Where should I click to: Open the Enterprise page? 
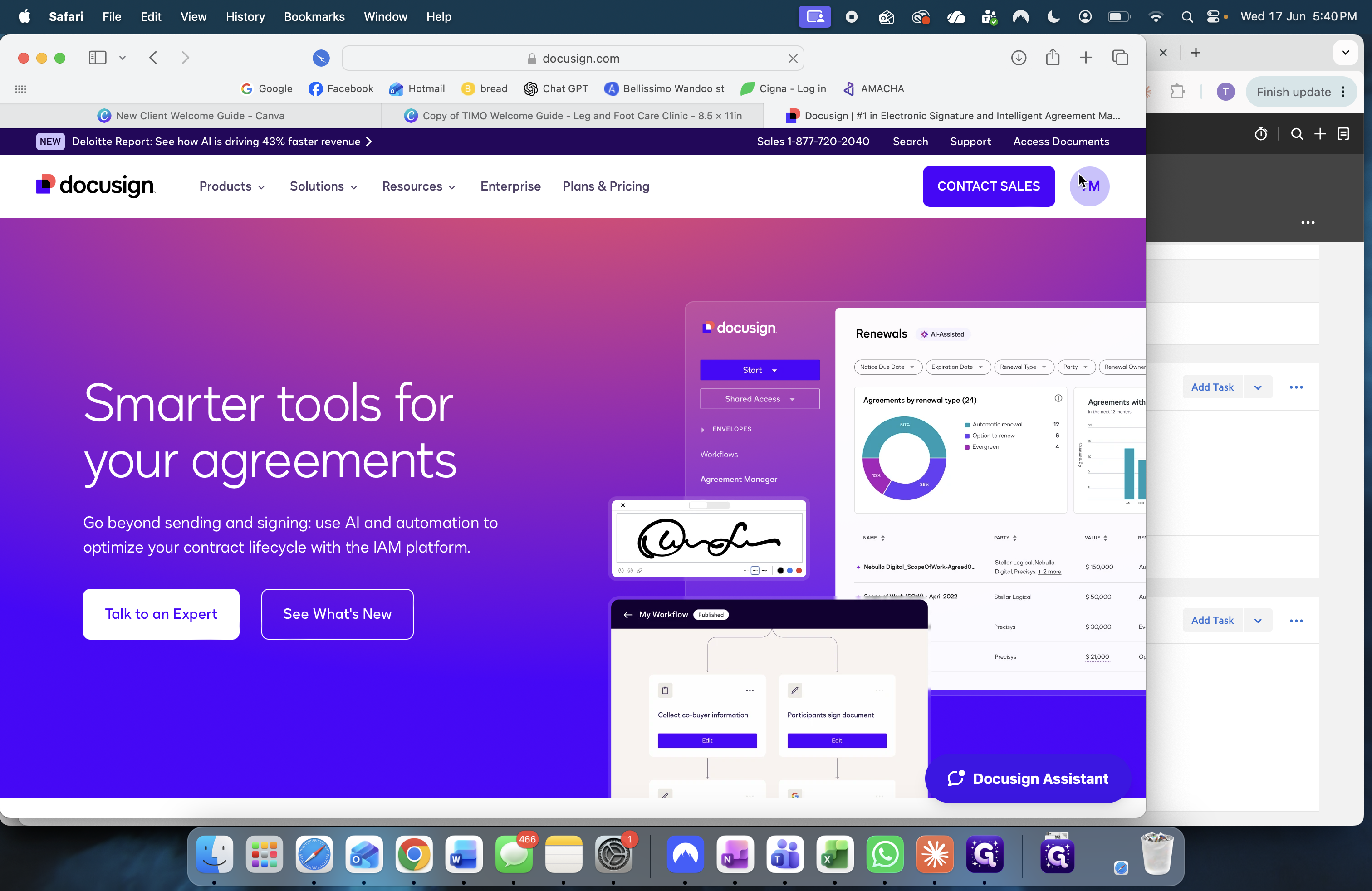510,187
